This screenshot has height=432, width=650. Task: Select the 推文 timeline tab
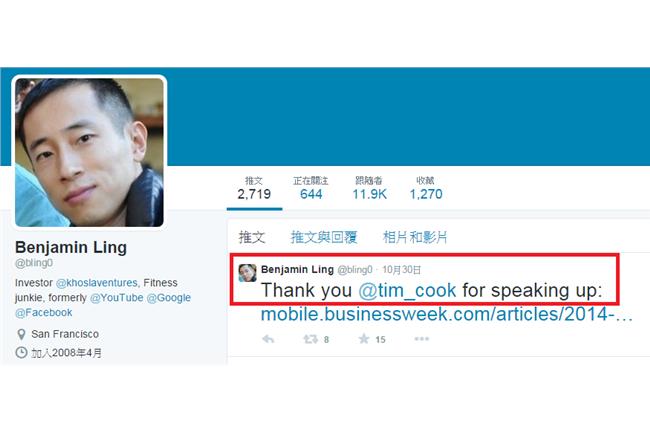click(x=252, y=237)
